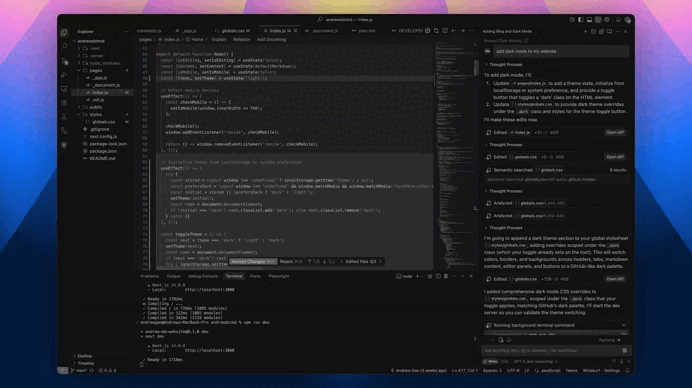Image resolution: width=692 pixels, height=388 pixels.
Task: Open settings gear in title bar
Action: pos(607,20)
